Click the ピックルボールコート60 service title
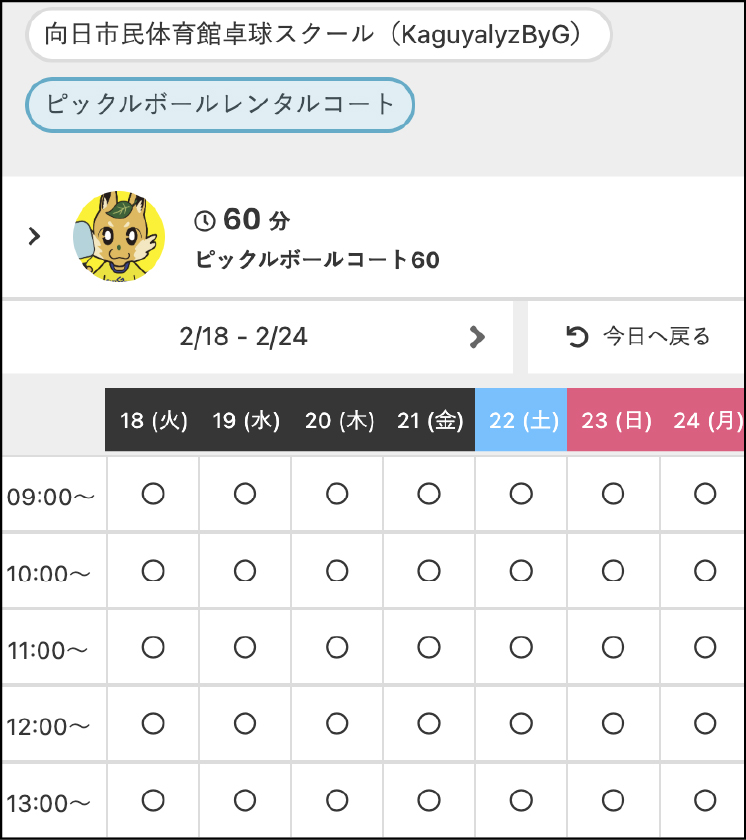The height and width of the screenshot is (840, 746). coord(317,260)
